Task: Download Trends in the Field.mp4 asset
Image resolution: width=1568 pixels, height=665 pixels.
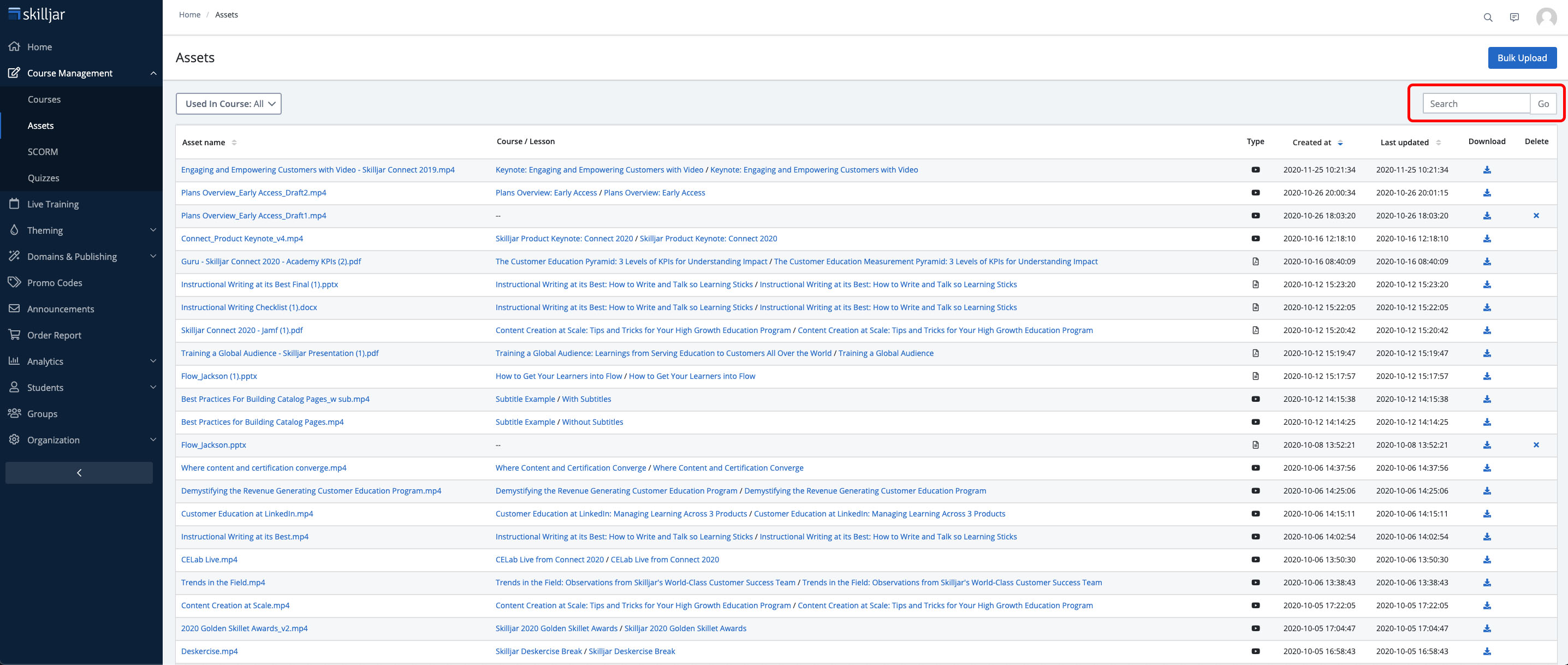Action: click(x=1487, y=583)
